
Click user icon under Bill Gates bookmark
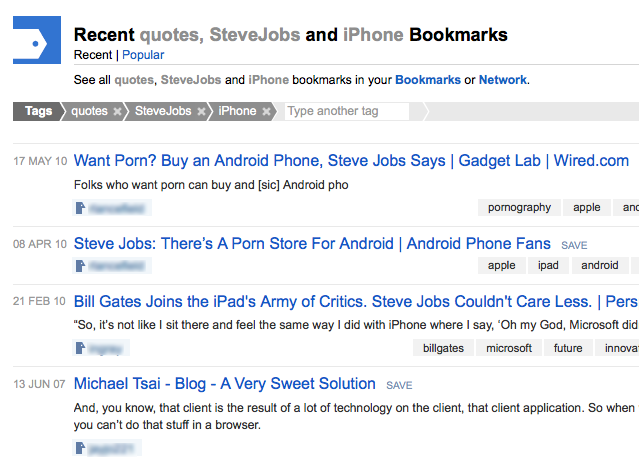click(x=81, y=348)
